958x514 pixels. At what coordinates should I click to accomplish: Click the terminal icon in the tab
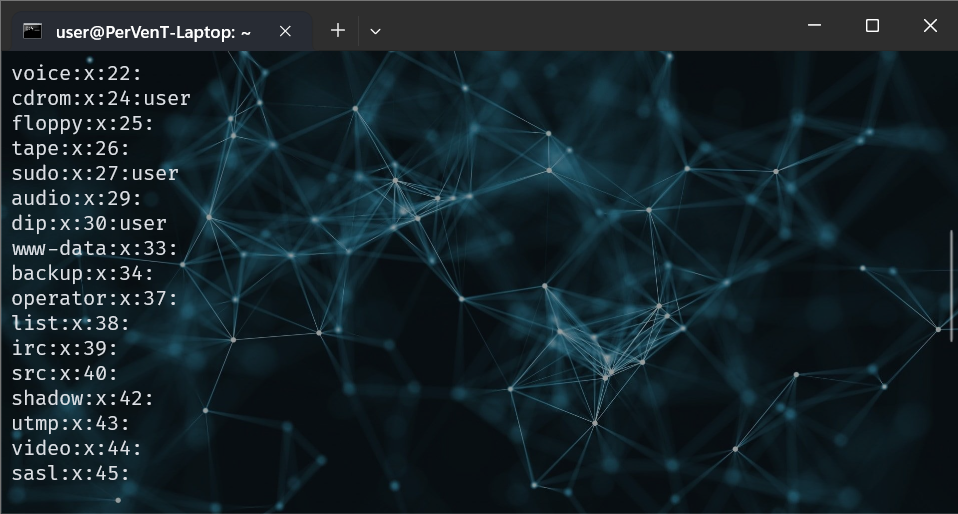tap(32, 31)
